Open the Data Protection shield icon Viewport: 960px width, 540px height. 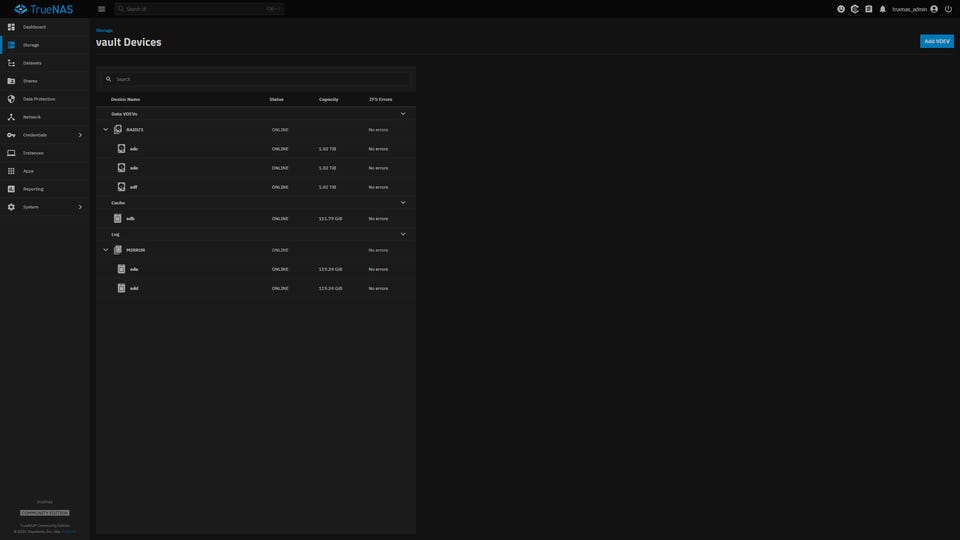(11, 99)
